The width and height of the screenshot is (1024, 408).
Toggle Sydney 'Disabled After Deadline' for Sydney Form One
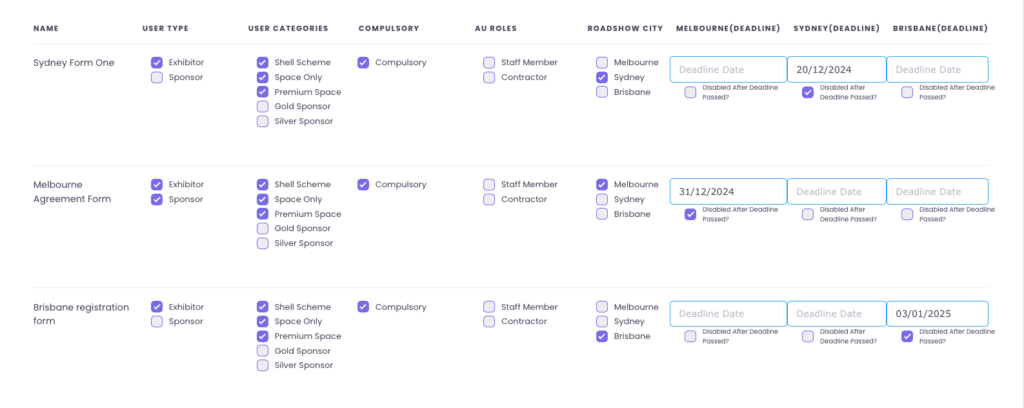coord(808,92)
